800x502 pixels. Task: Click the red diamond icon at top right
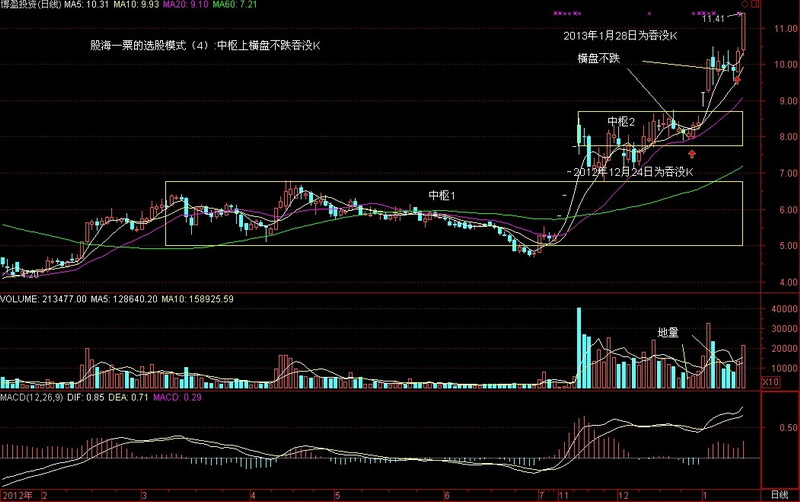(x=742, y=5)
